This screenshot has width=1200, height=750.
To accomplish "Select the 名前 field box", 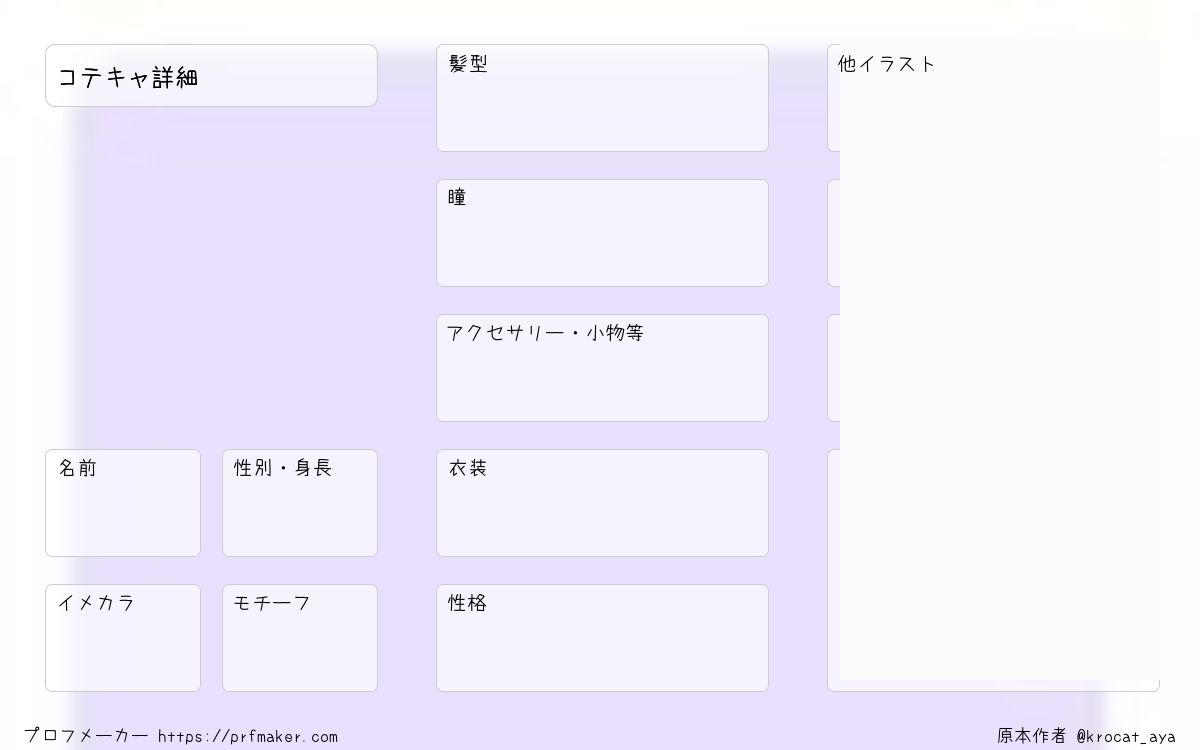I will pos(123,503).
